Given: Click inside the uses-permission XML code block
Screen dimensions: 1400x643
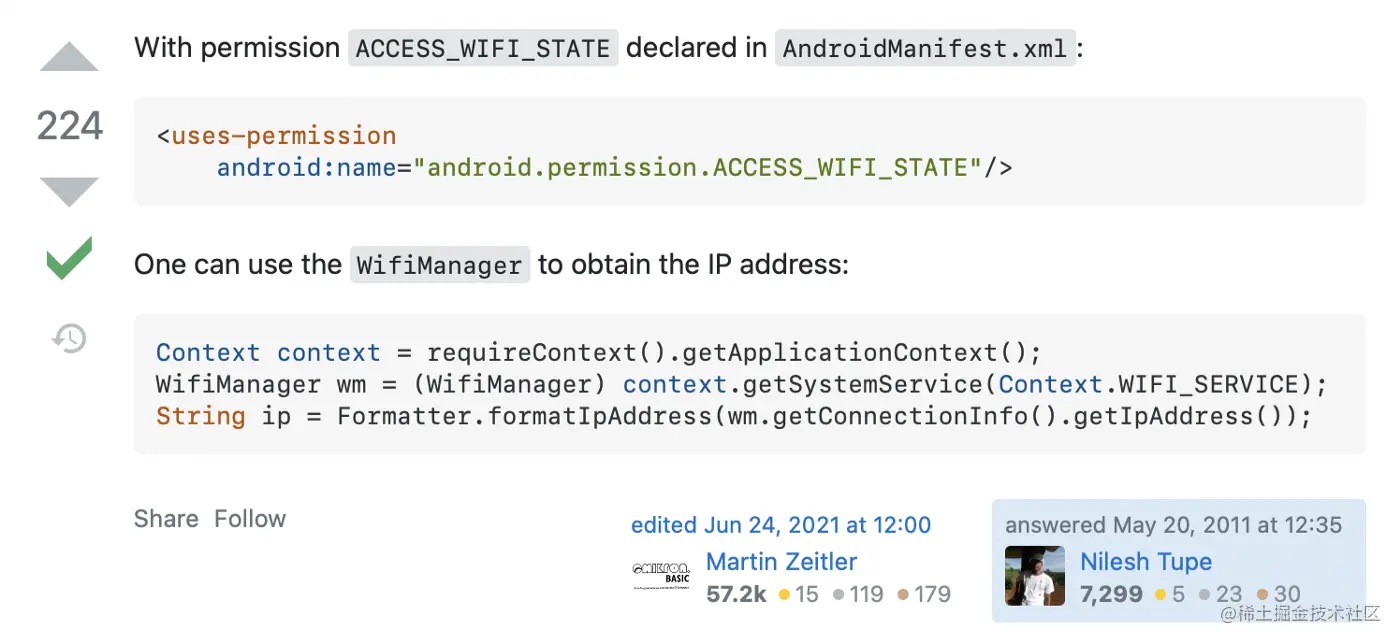Looking at the screenshot, I should 750,152.
